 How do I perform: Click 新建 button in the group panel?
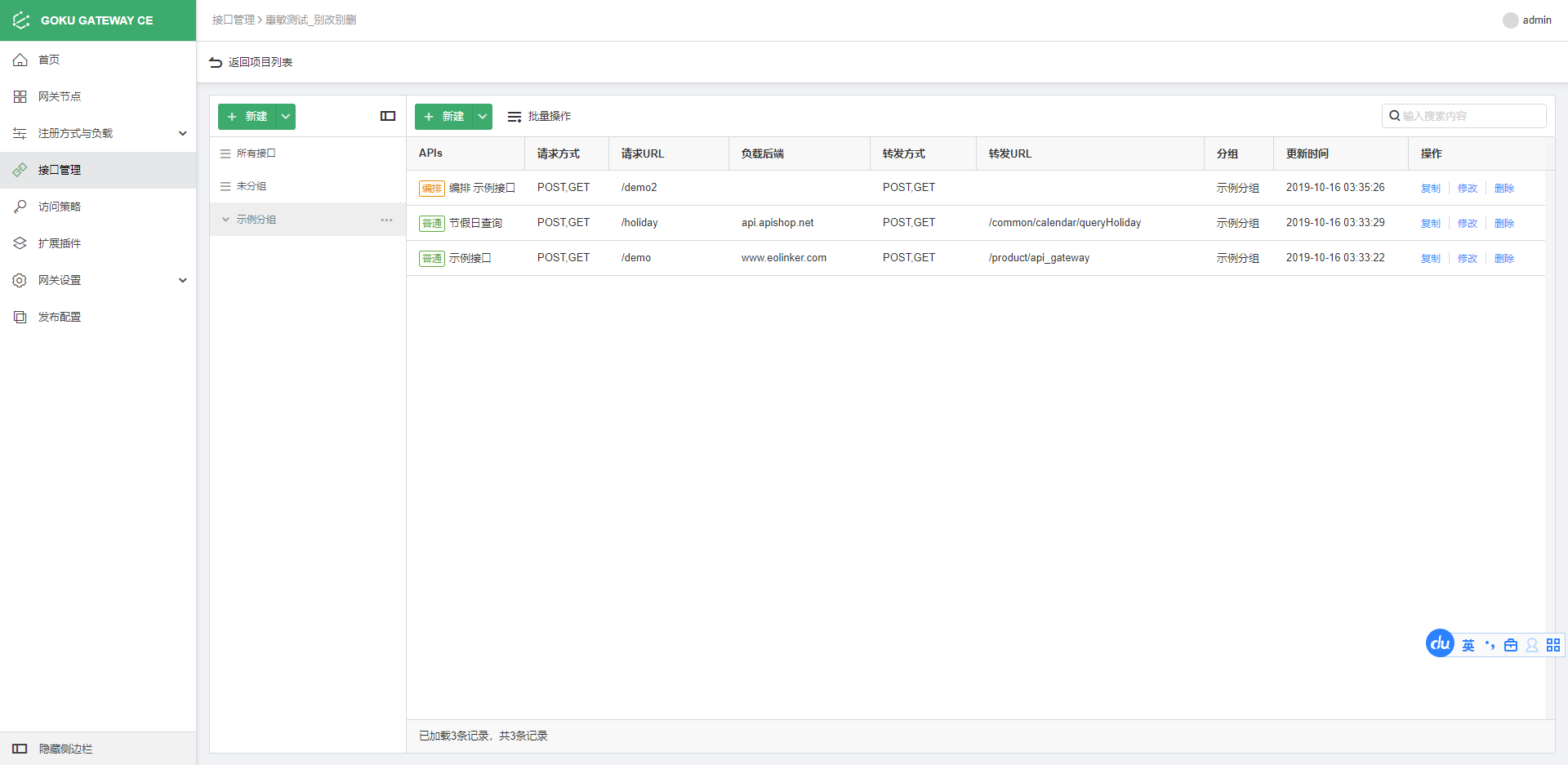[x=247, y=117]
